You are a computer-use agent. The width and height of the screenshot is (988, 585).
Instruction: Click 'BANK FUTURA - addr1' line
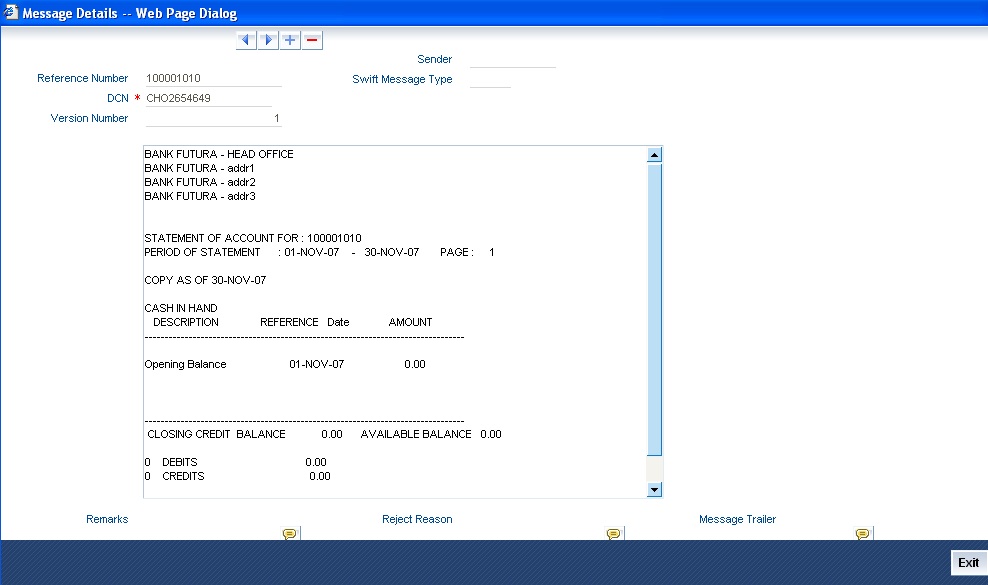199,168
